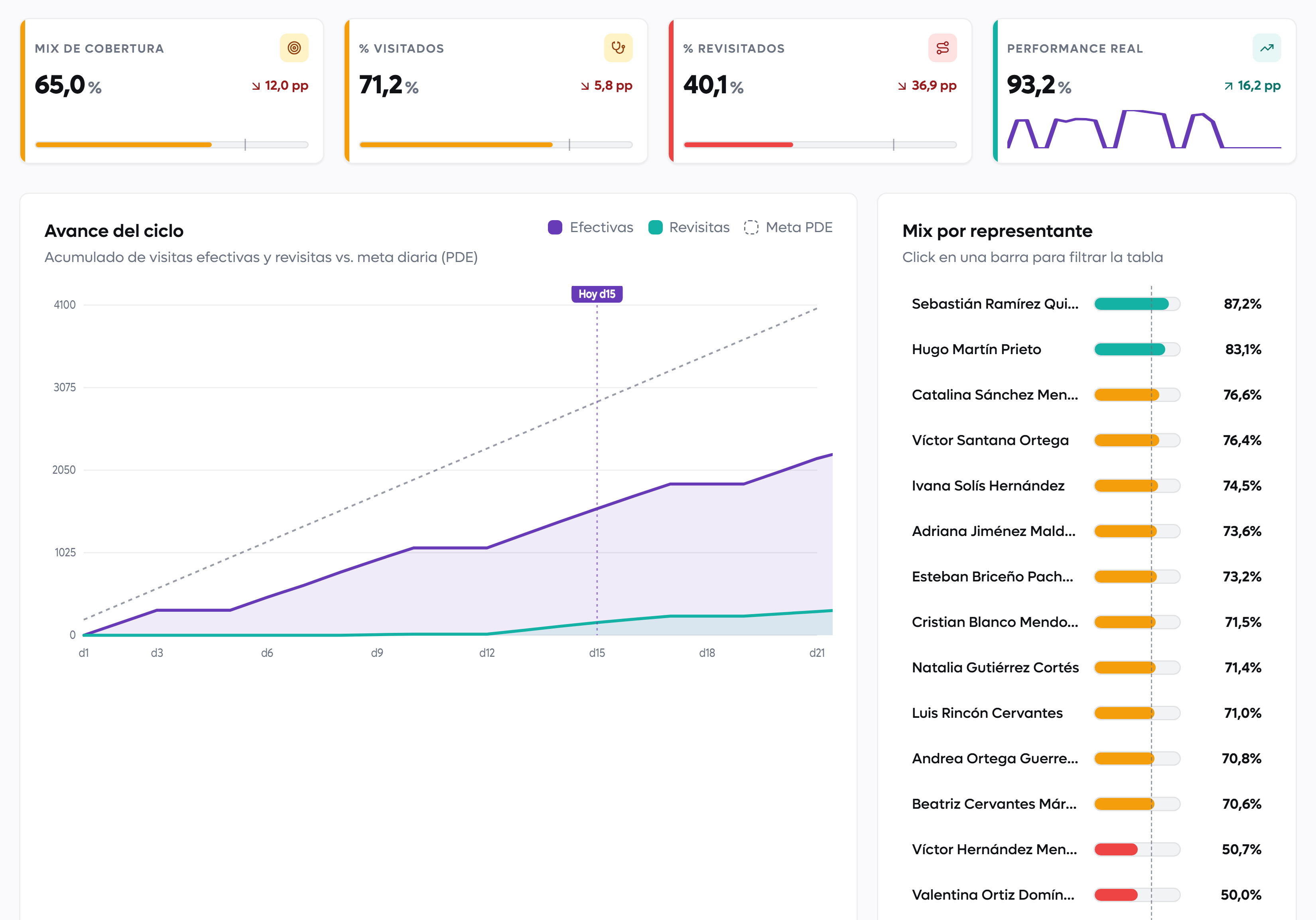Click the '50,0%' percentage value

[x=1241, y=895]
